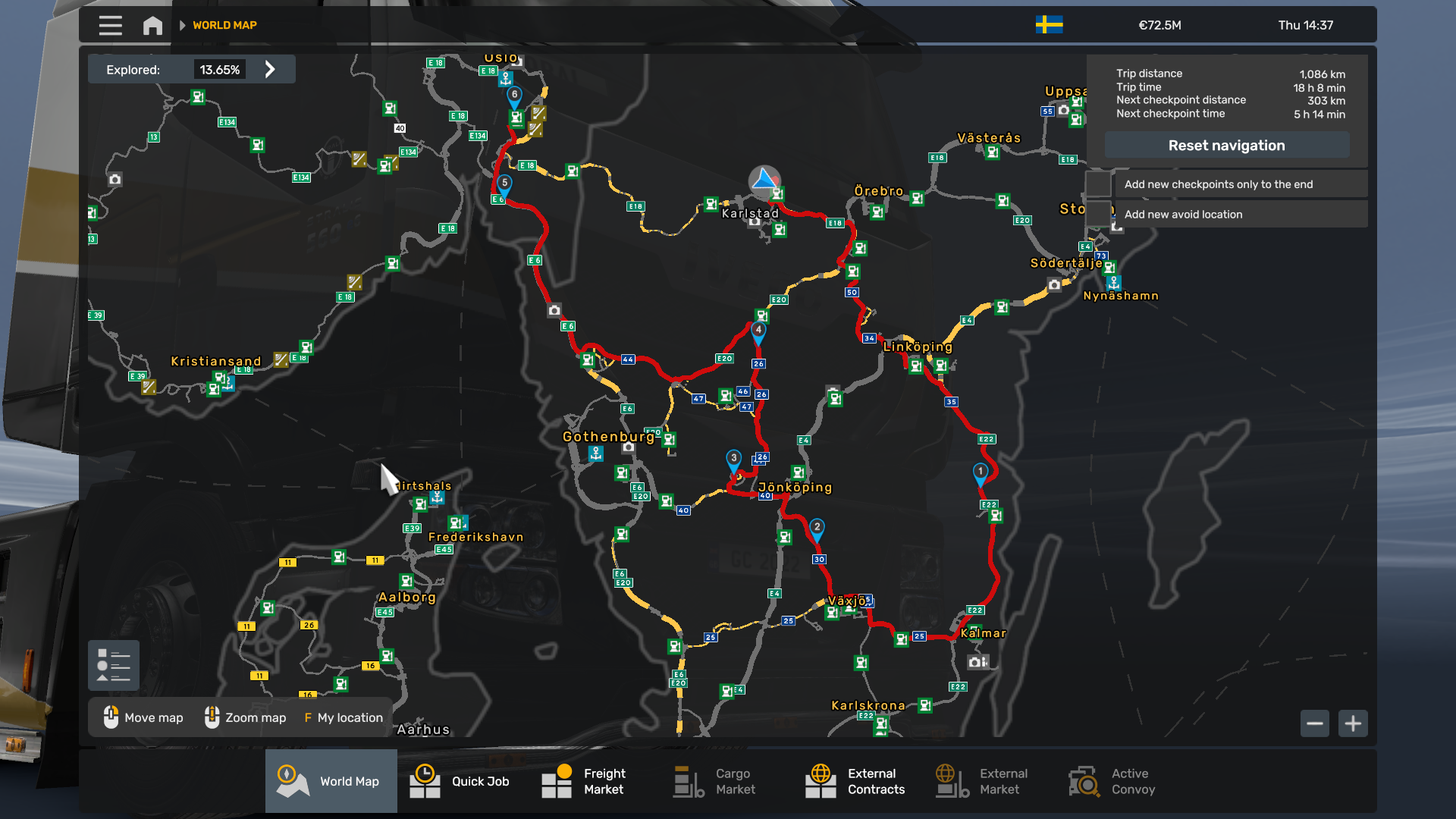This screenshot has width=1456, height=819.
Task: Zoom in with the plus button
Action: tap(1353, 723)
